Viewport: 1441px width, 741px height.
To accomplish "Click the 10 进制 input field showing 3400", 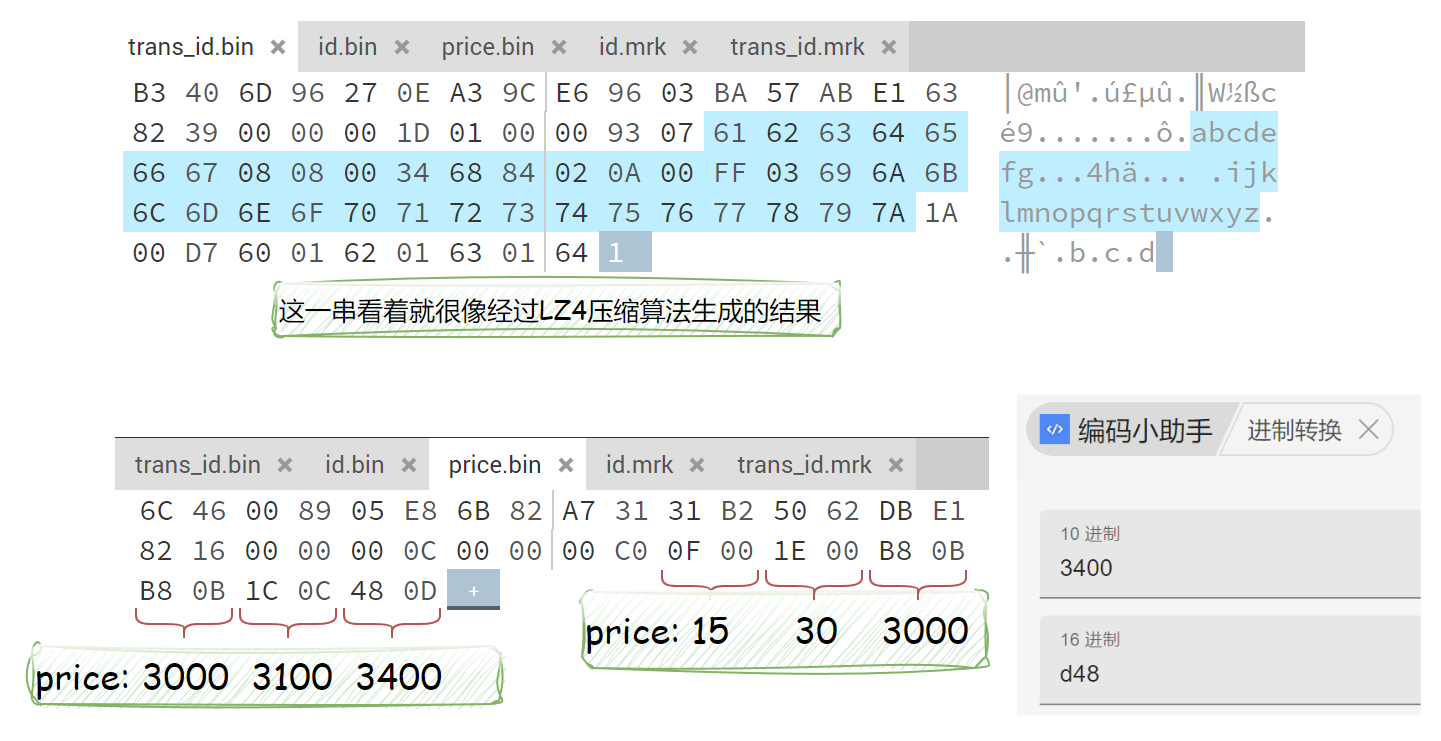I will coord(1230,568).
